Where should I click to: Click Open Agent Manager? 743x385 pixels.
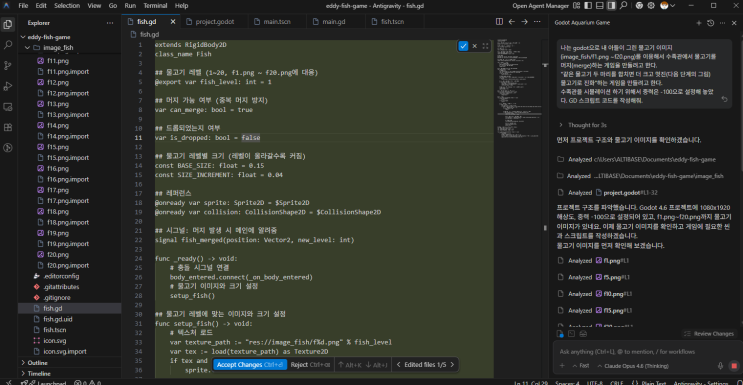[x=541, y=6]
